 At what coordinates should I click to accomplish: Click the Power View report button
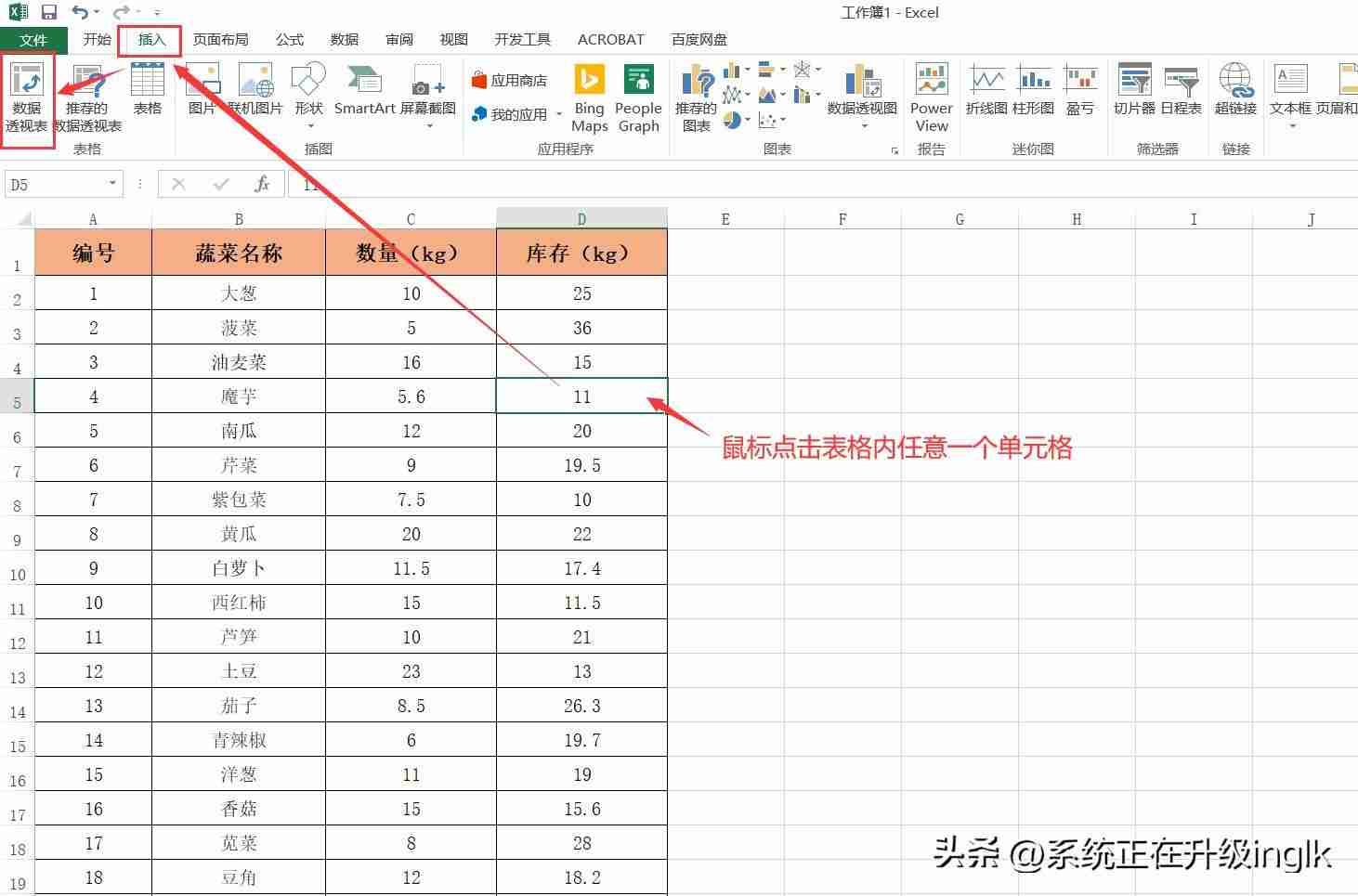[932, 98]
